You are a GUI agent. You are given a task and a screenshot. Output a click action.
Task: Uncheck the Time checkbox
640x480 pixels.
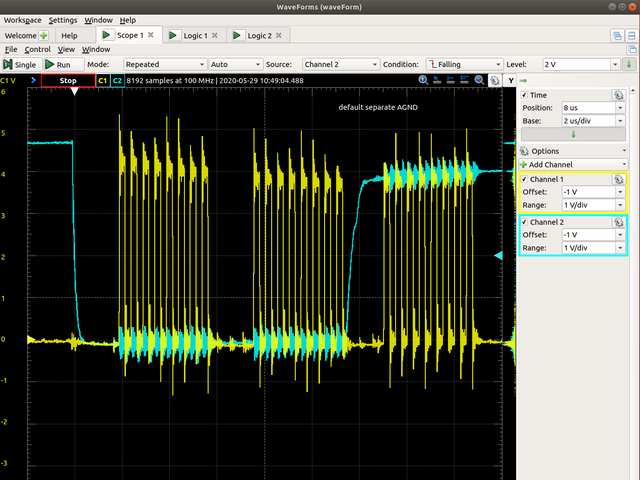click(524, 95)
